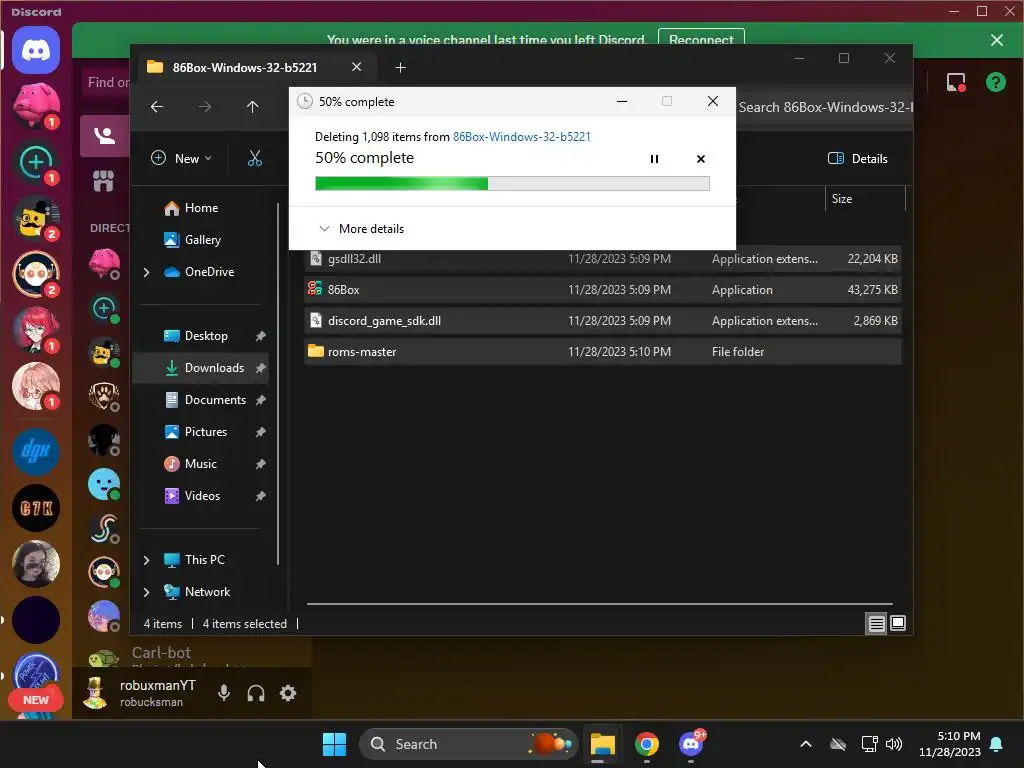Open Discord help question mark icon
This screenshot has height=768, width=1024.
pos(995,82)
